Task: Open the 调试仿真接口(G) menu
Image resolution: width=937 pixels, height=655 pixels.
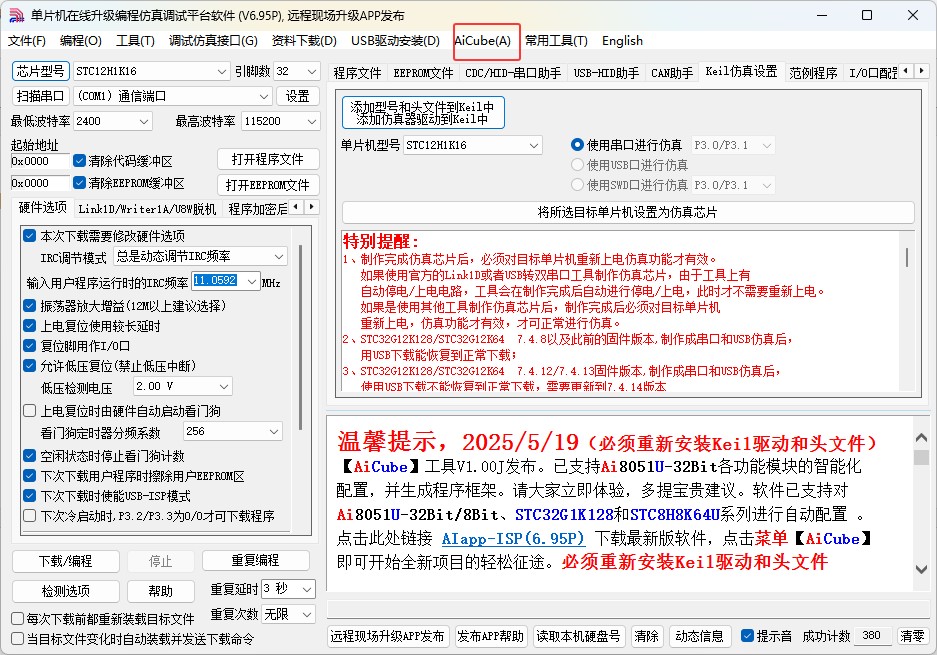Action: (x=213, y=41)
